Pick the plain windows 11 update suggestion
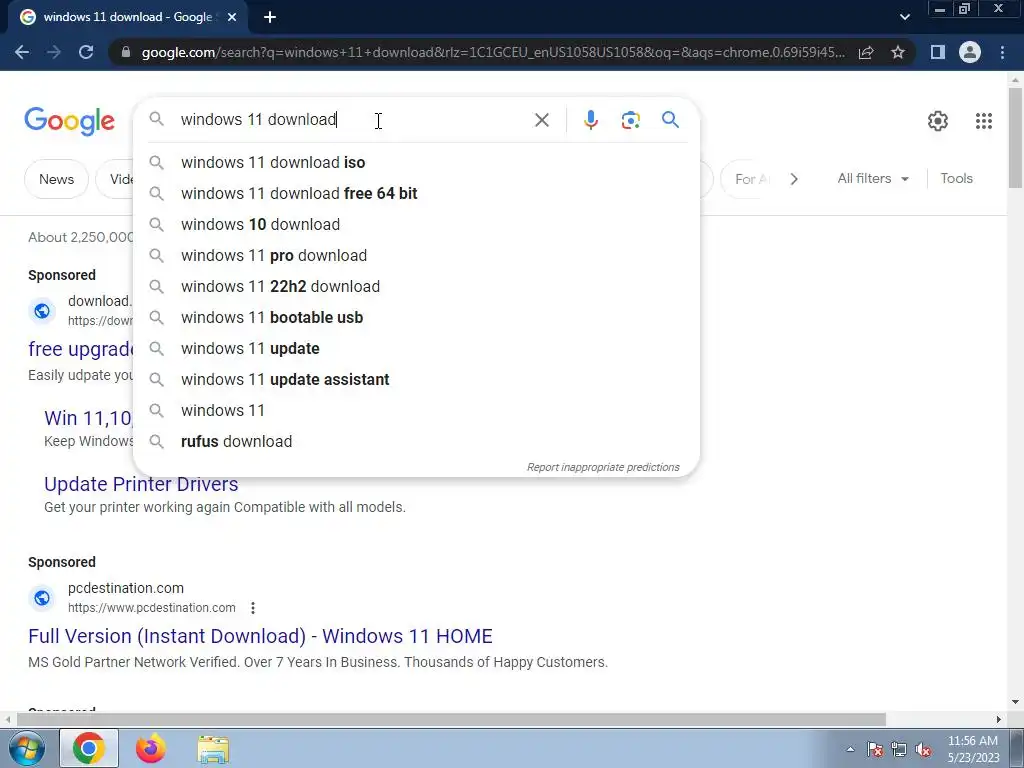 point(416,349)
